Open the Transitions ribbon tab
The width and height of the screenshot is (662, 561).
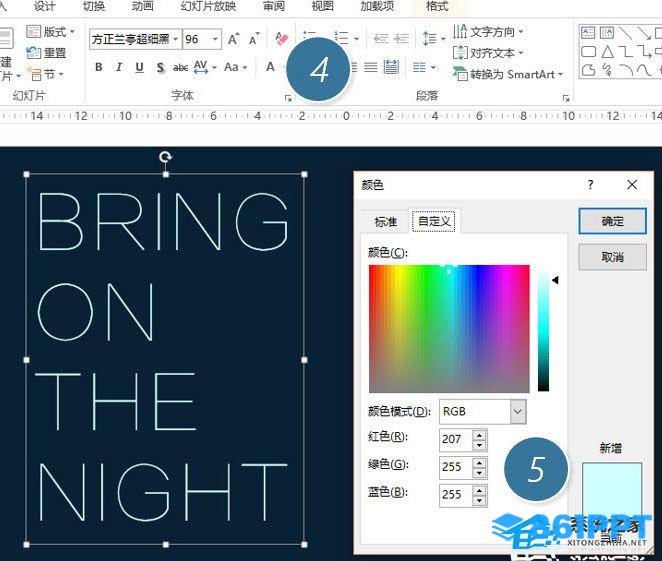pyautogui.click(x=94, y=6)
